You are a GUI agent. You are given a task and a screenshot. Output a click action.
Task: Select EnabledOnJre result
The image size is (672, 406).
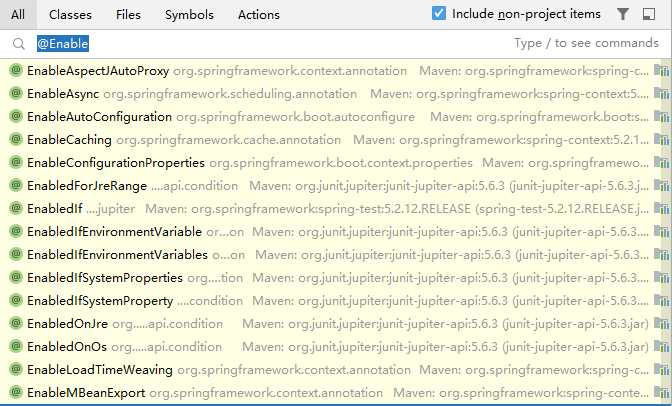coord(336,324)
